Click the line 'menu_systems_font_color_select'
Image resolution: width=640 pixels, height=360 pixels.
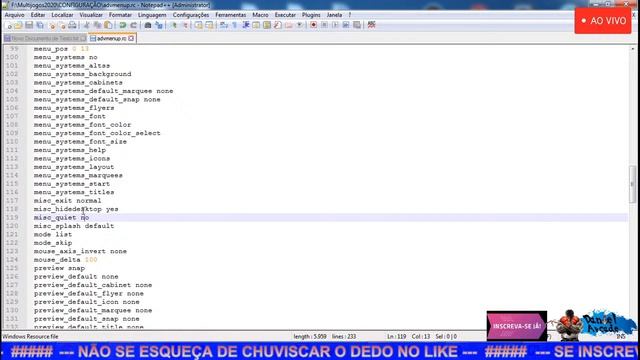(97, 133)
